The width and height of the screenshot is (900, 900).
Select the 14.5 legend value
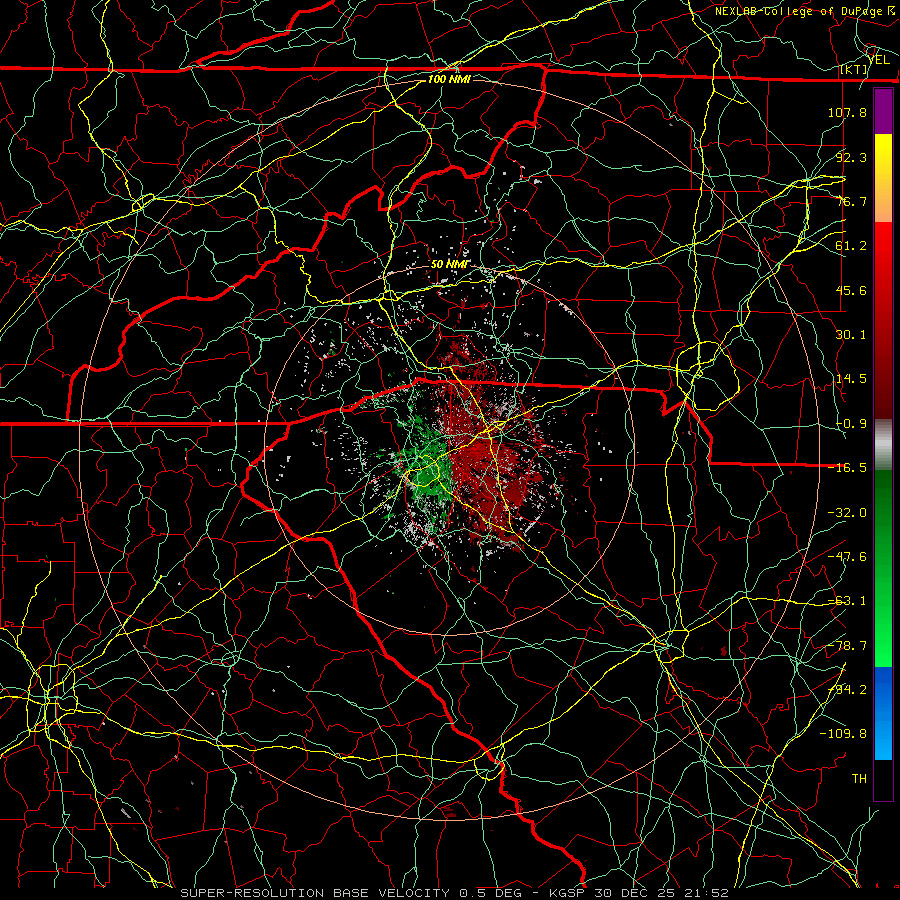[x=851, y=379]
